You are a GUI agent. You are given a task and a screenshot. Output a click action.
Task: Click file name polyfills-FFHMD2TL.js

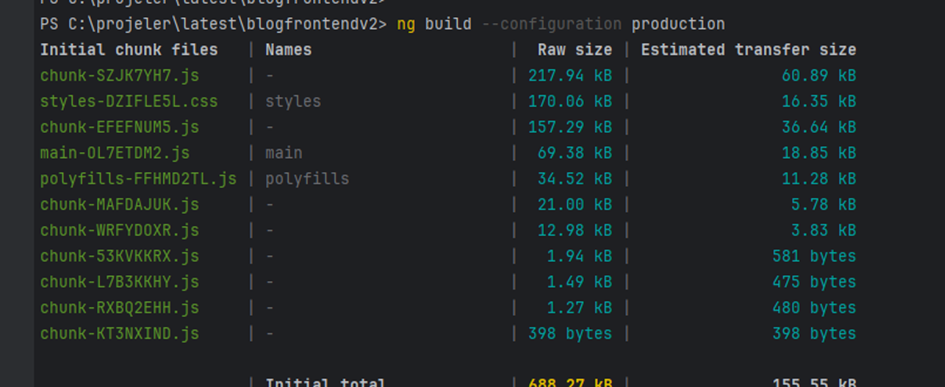click(138, 179)
